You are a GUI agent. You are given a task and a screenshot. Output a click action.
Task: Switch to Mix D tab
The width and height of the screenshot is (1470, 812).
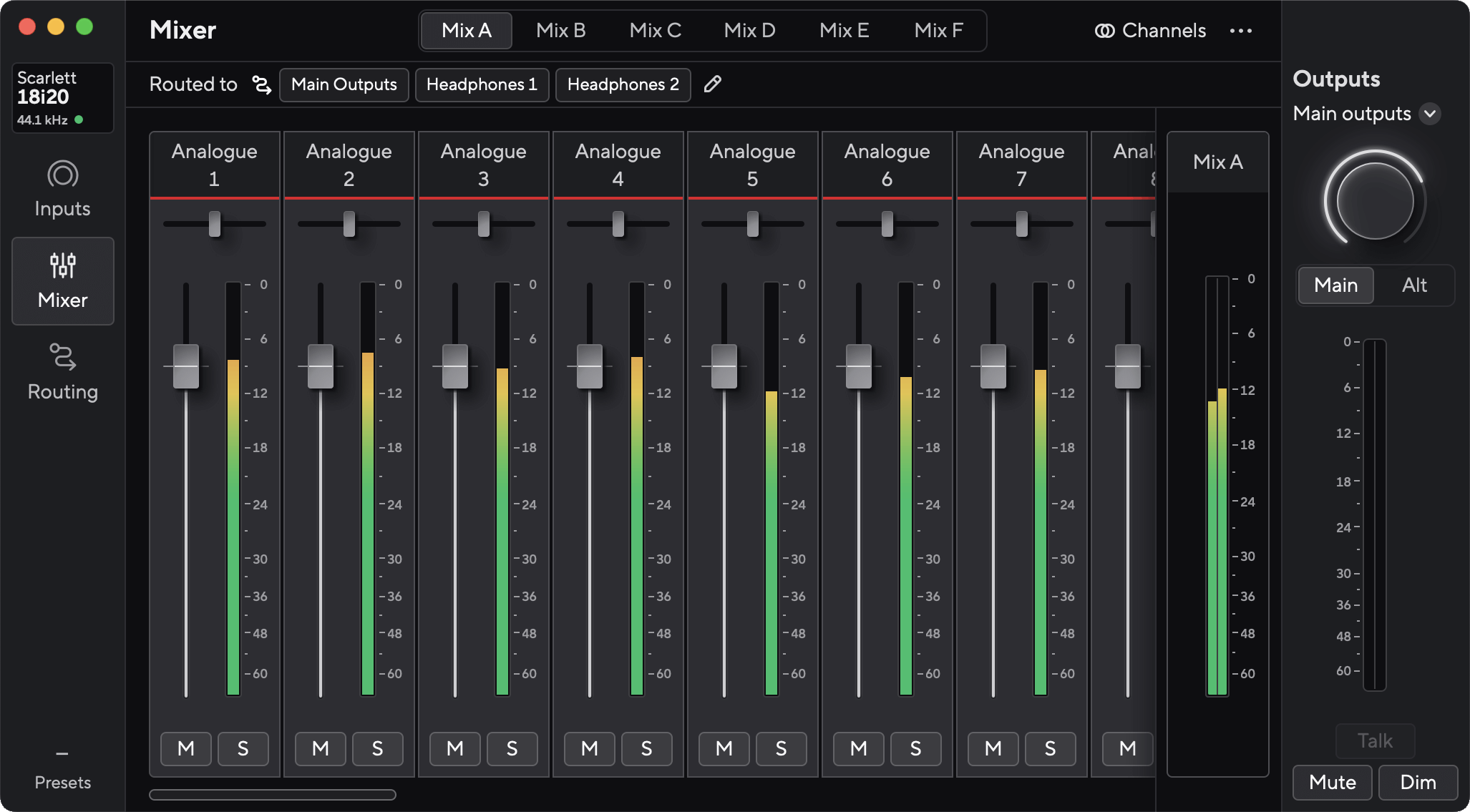coord(750,31)
